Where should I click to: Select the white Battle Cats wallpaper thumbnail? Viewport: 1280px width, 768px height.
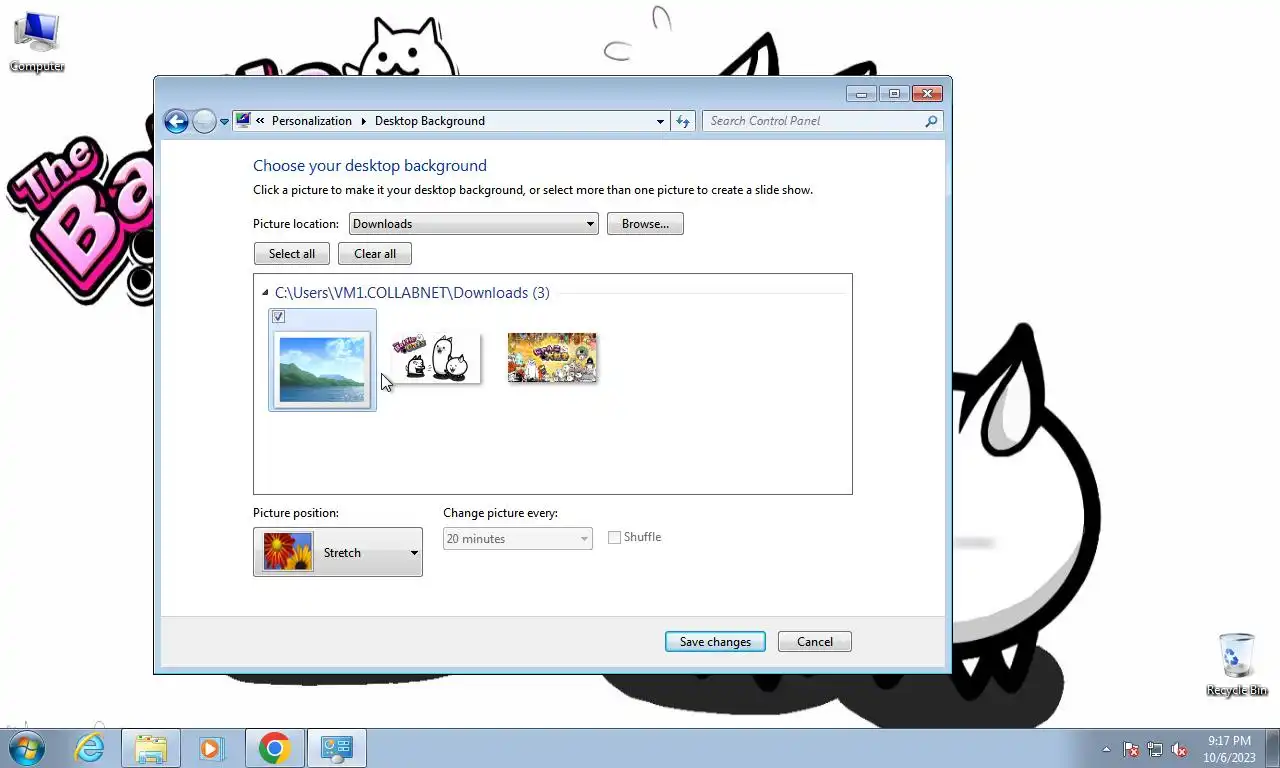pyautogui.click(x=435, y=358)
